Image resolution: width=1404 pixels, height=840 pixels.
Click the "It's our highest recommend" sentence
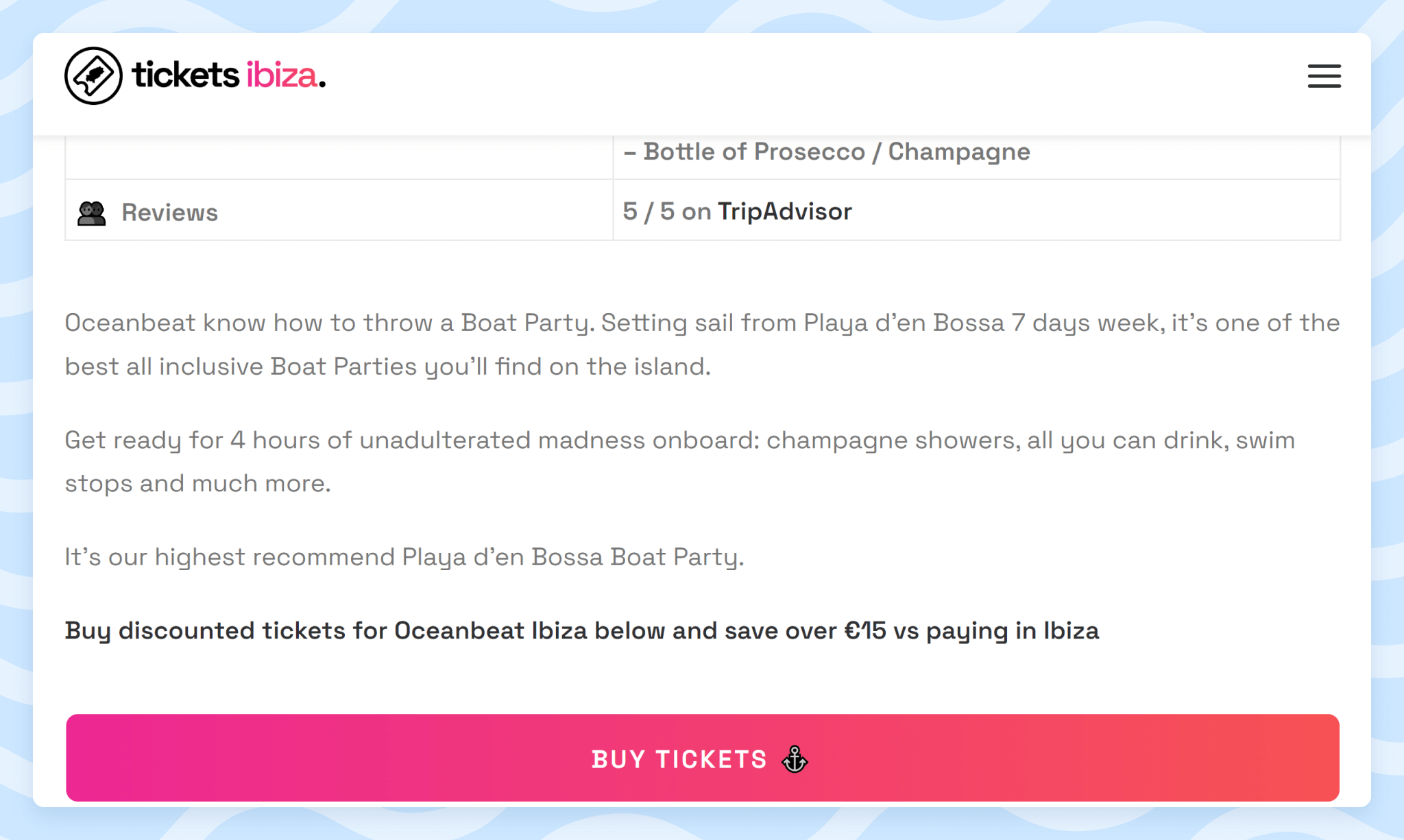pos(404,557)
